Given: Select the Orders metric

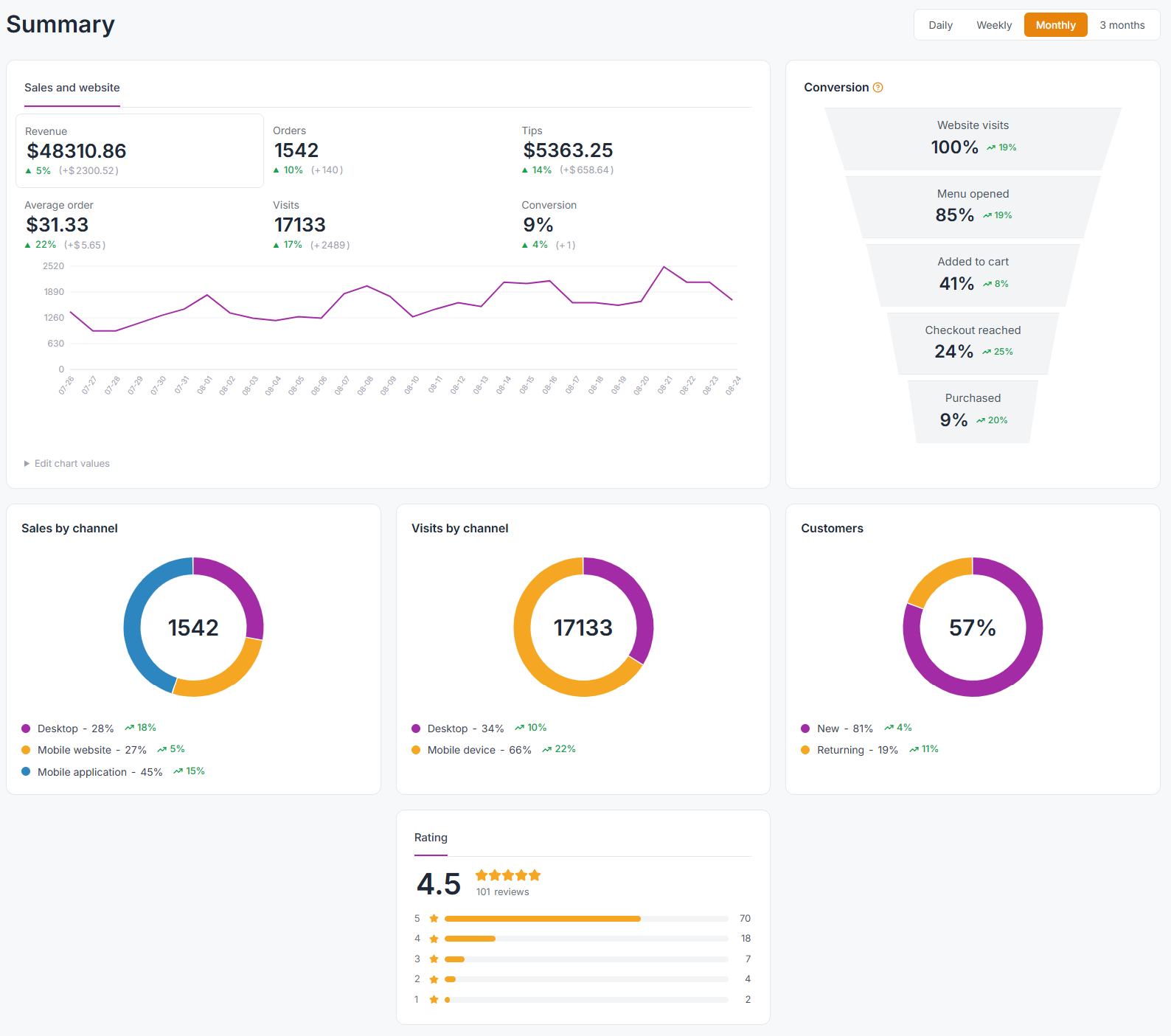Looking at the screenshot, I should (388, 150).
